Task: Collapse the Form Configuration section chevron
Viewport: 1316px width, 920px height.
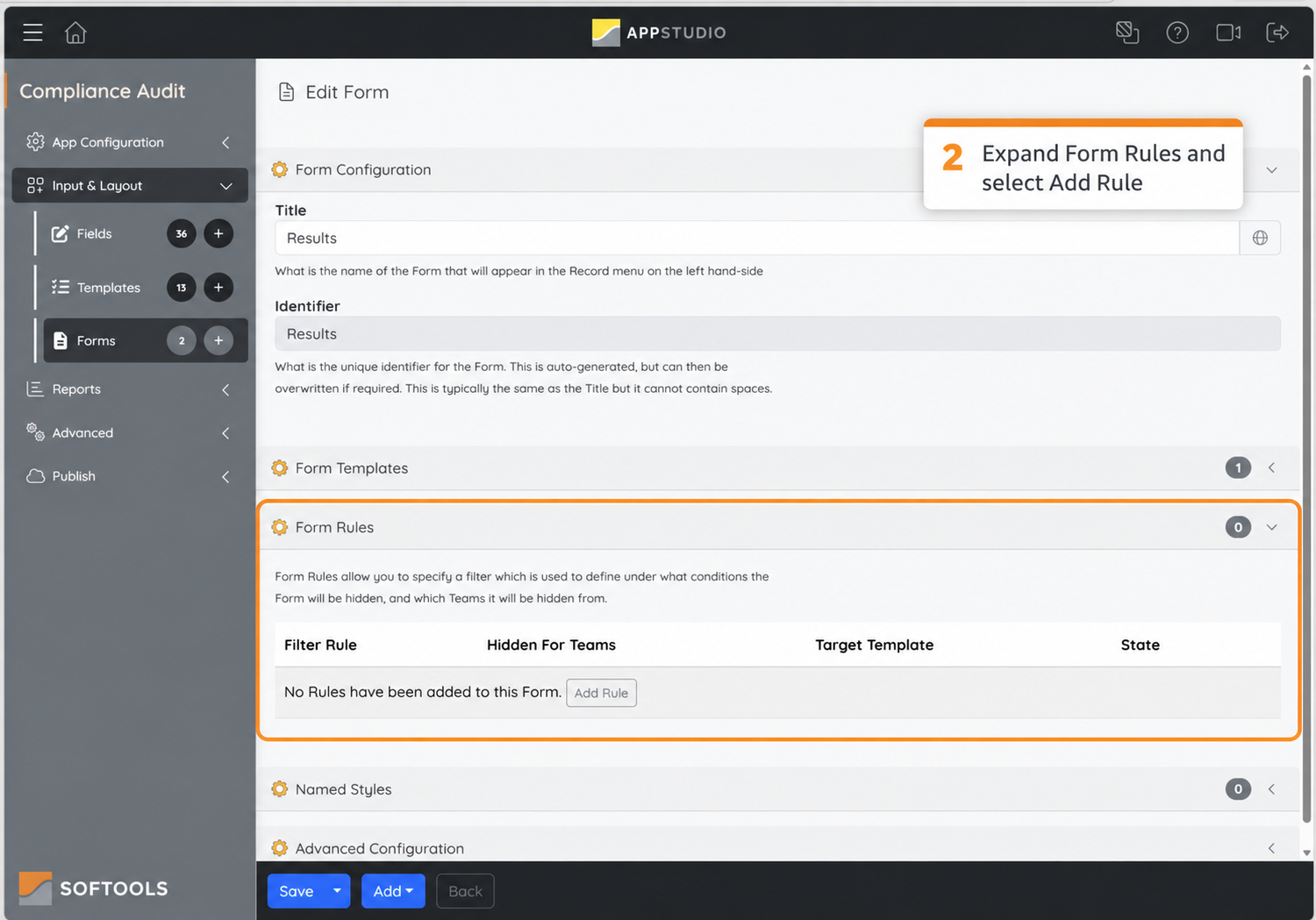Action: point(1271,169)
